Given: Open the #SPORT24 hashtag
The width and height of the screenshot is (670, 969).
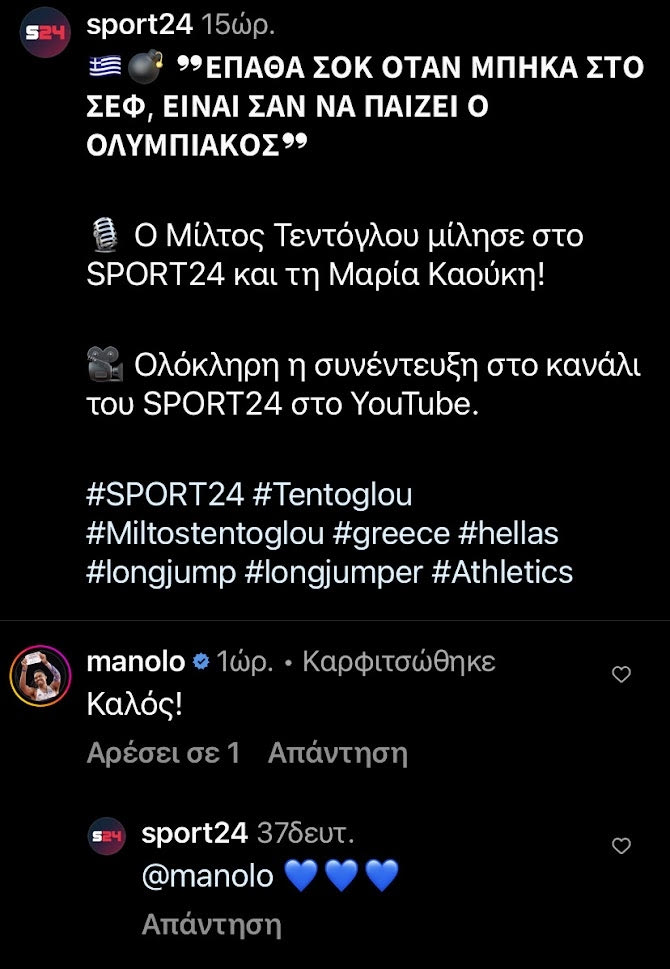Looking at the screenshot, I should coord(165,495).
